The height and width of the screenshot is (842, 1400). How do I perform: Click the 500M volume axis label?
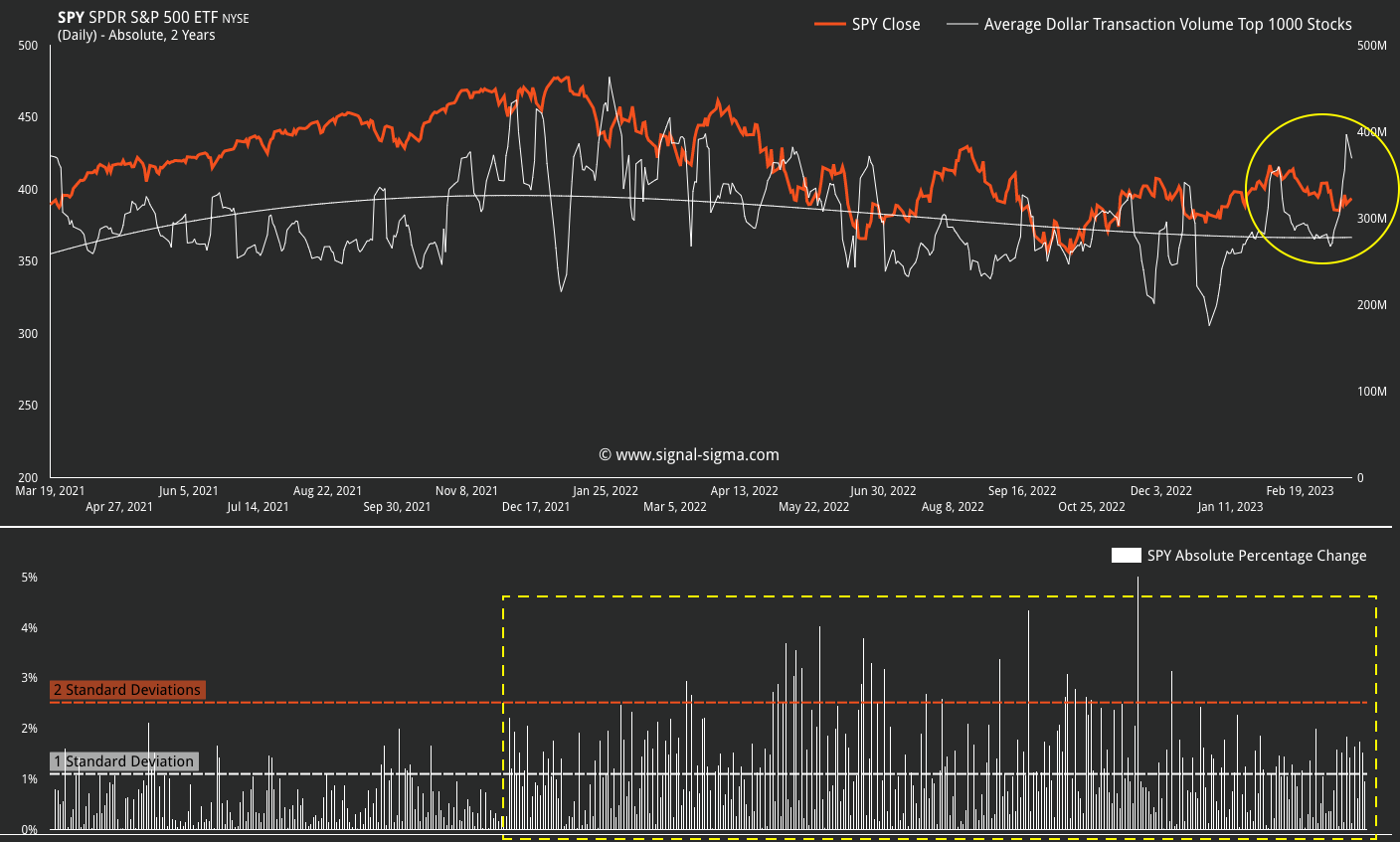coord(1372,46)
